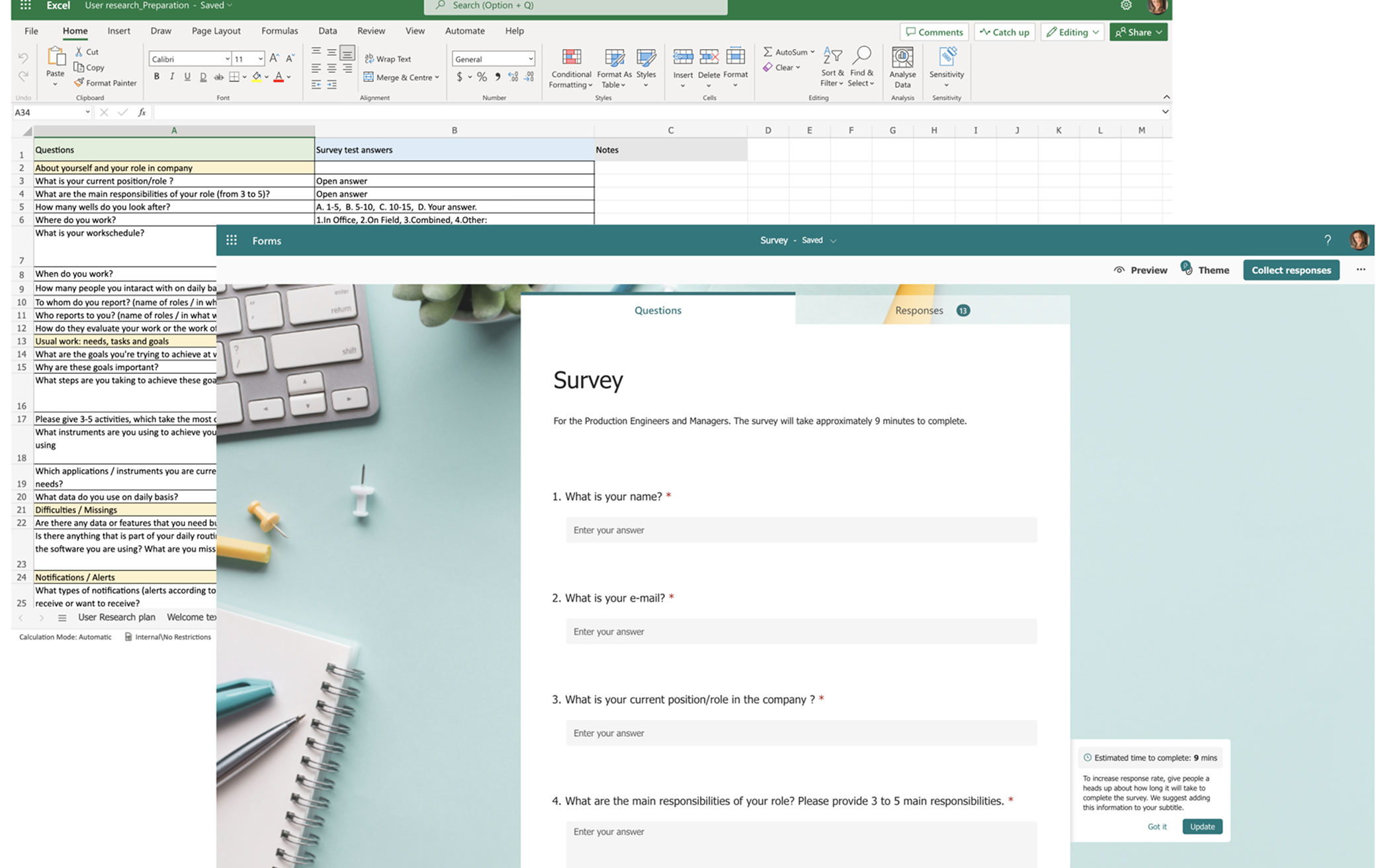Click the percent style icon
This screenshot has height=868, width=1394.
click(x=482, y=77)
